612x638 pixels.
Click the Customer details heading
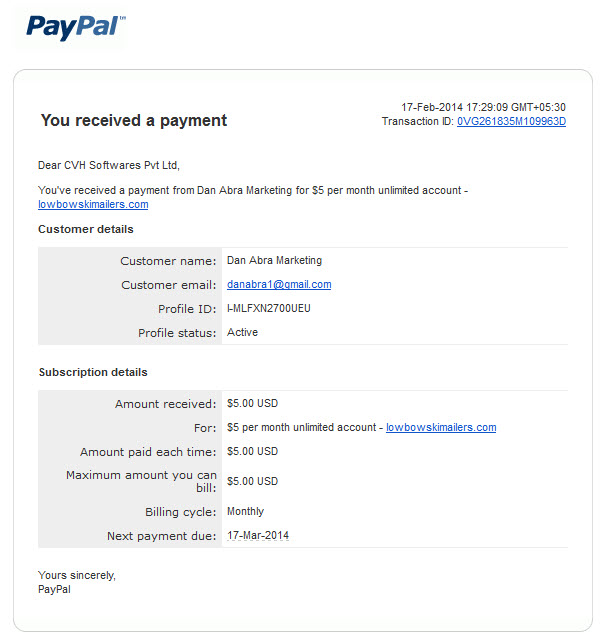85,229
